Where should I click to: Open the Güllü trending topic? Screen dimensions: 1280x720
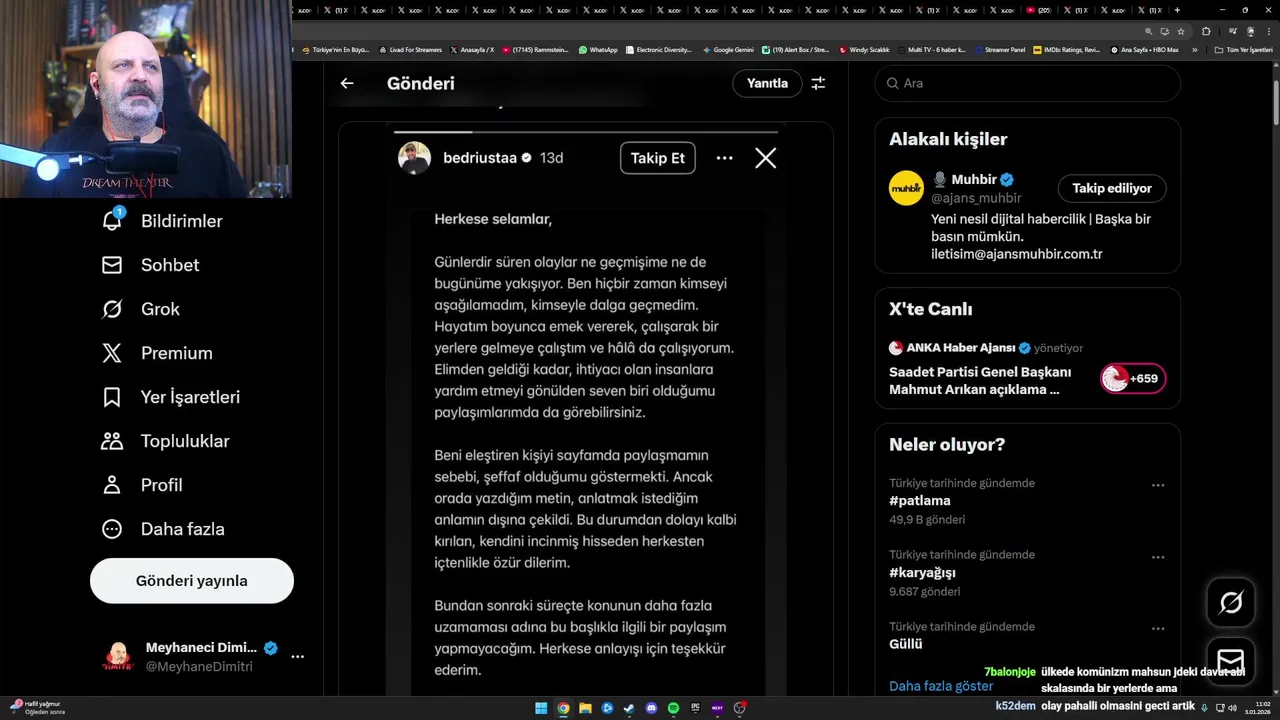coord(906,644)
